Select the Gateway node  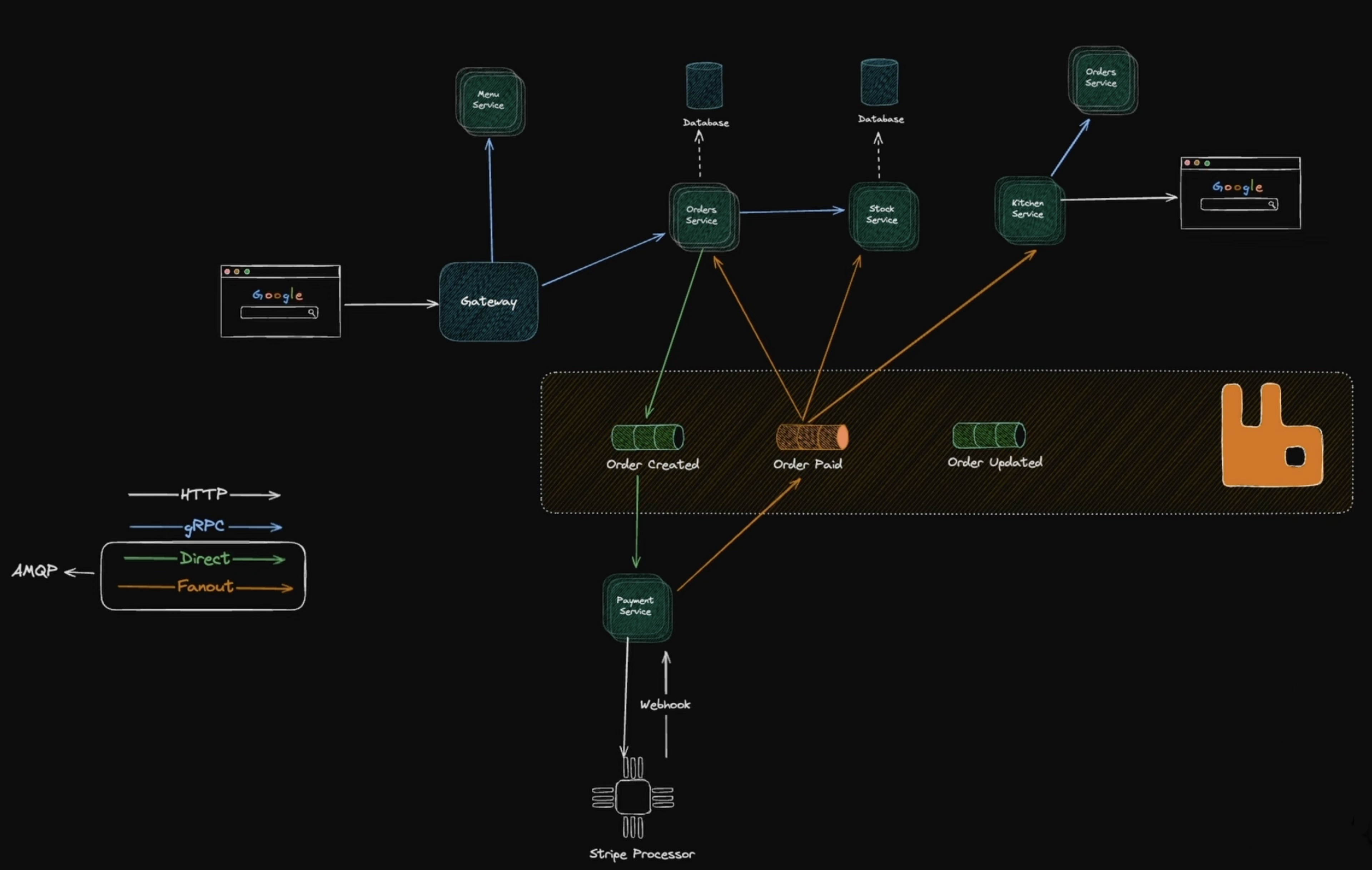[x=488, y=302]
